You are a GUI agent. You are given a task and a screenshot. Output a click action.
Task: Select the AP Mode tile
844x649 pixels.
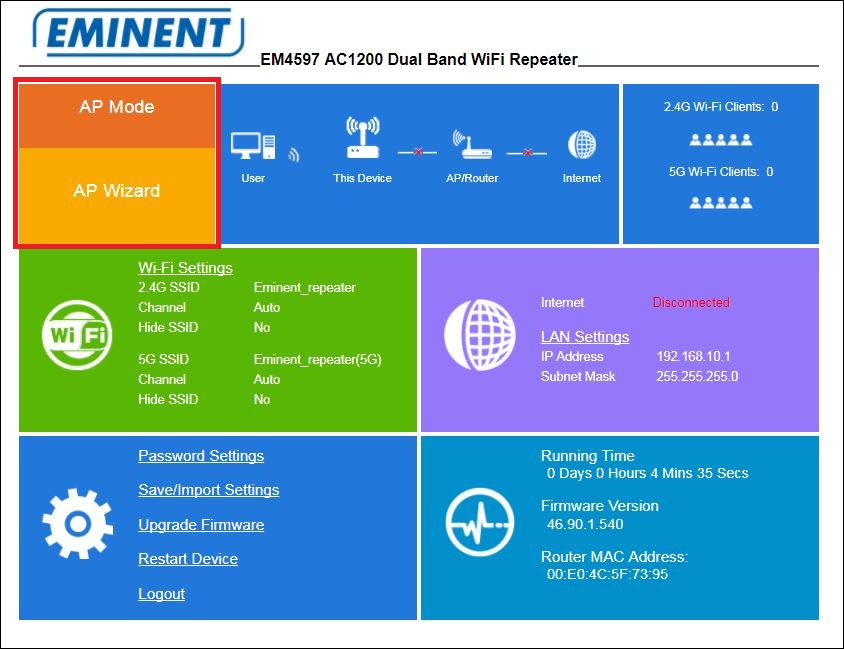click(117, 115)
